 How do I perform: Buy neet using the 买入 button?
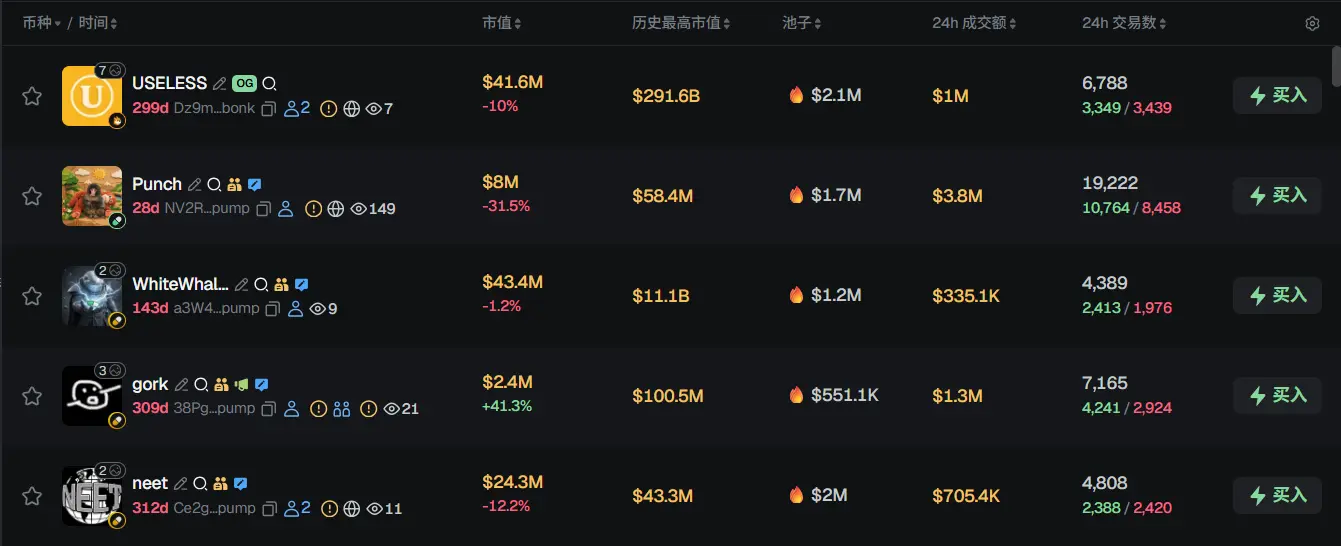(1277, 495)
